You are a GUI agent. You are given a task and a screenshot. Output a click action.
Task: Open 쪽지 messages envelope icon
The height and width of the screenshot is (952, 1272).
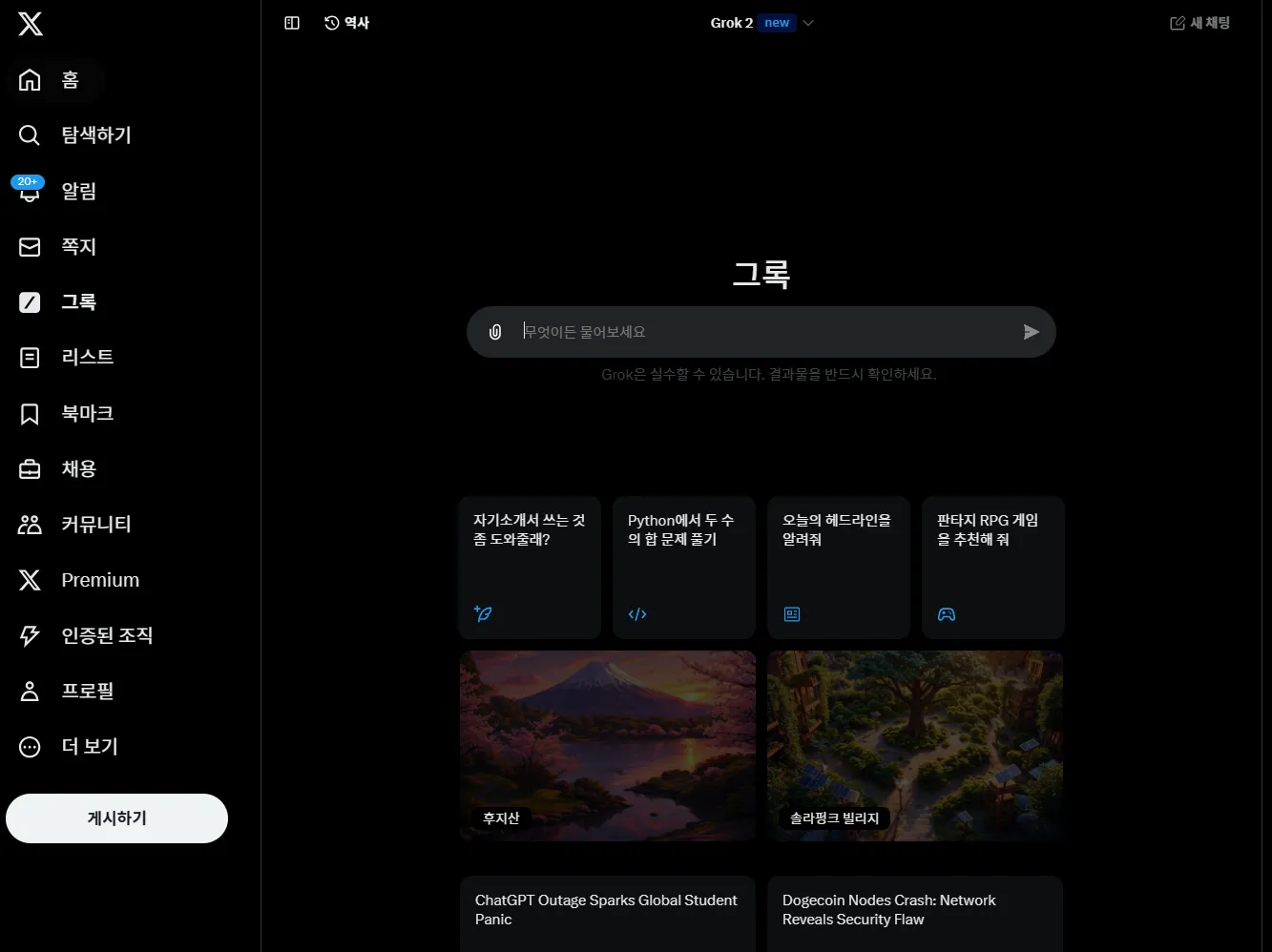31,247
